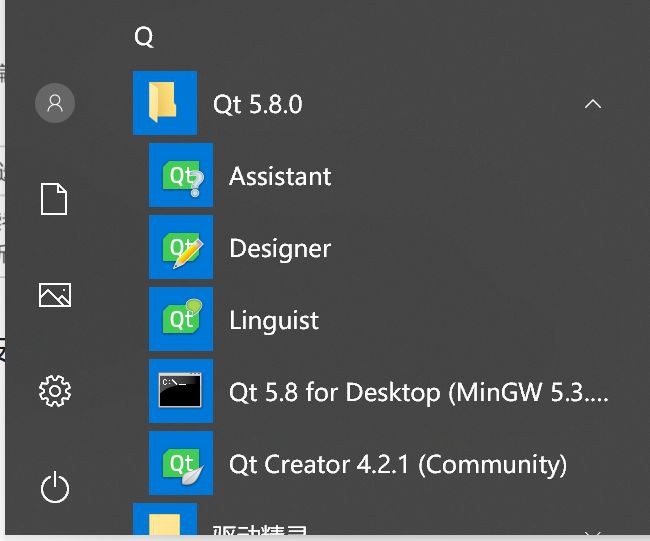650x541 pixels.
Task: Click the yellow Qt 5.8.0 folder icon
Action: [165, 103]
